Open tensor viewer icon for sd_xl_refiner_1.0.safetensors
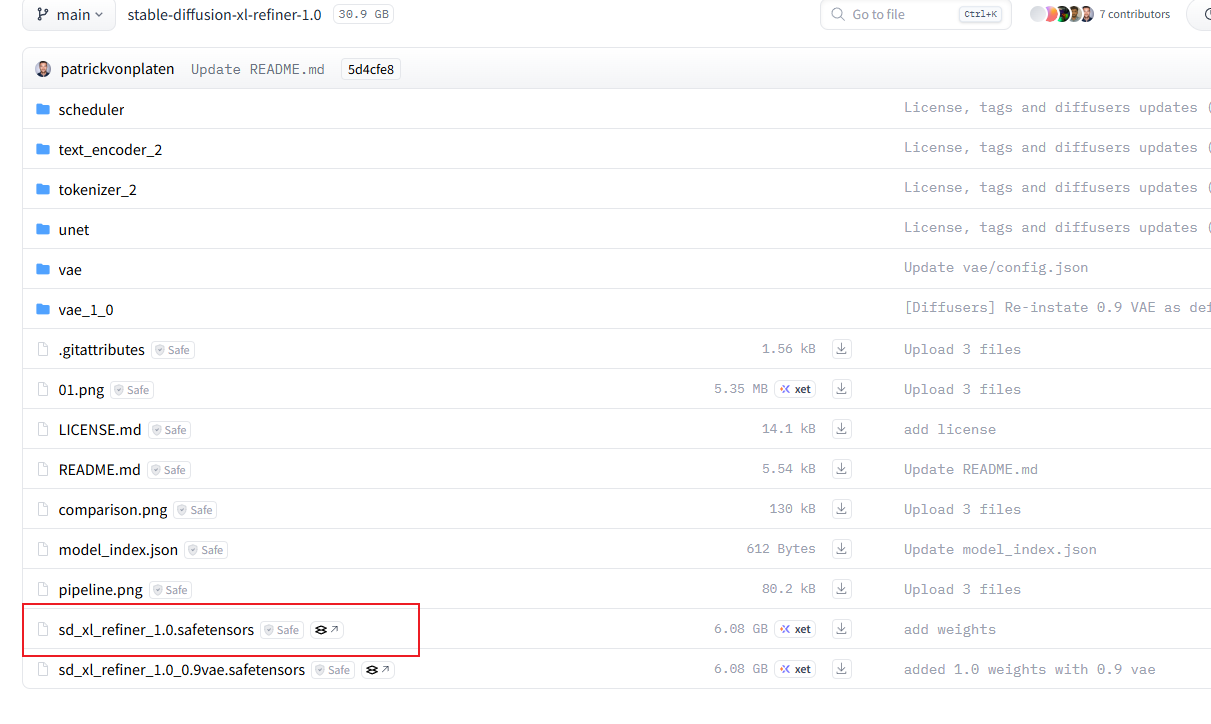 [327, 630]
